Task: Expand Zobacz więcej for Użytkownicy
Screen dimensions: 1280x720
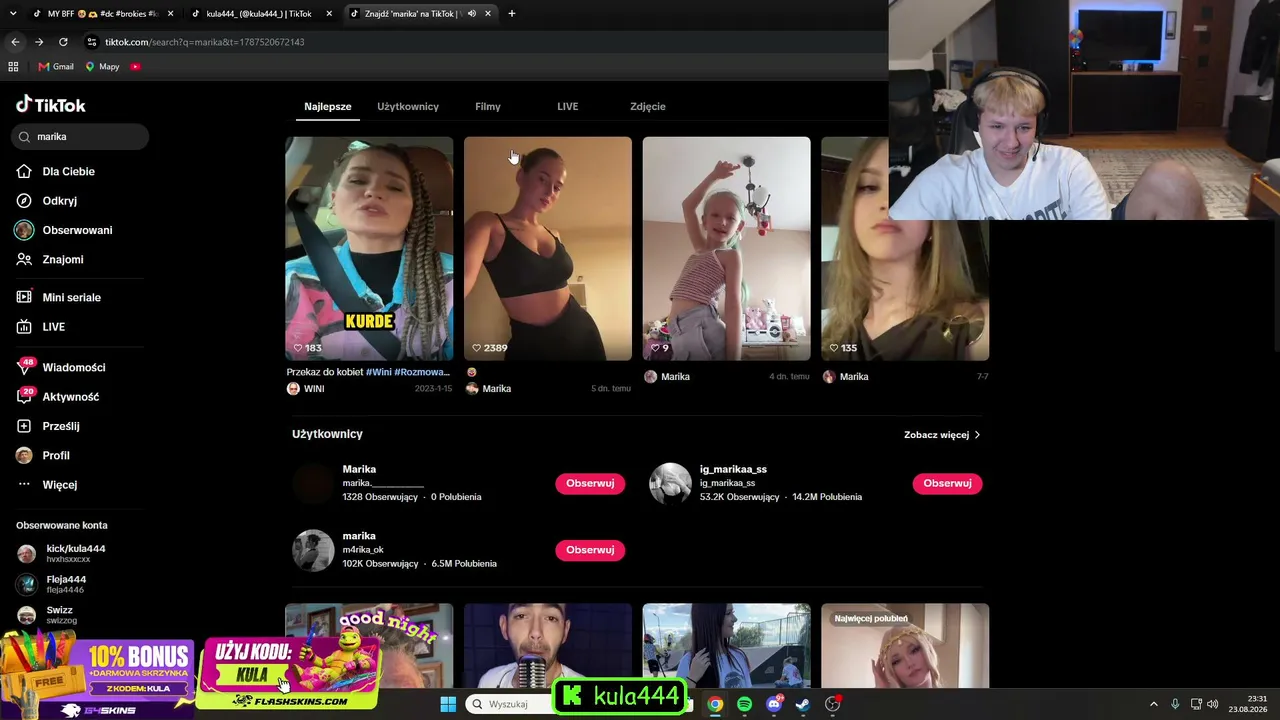Action: click(942, 435)
